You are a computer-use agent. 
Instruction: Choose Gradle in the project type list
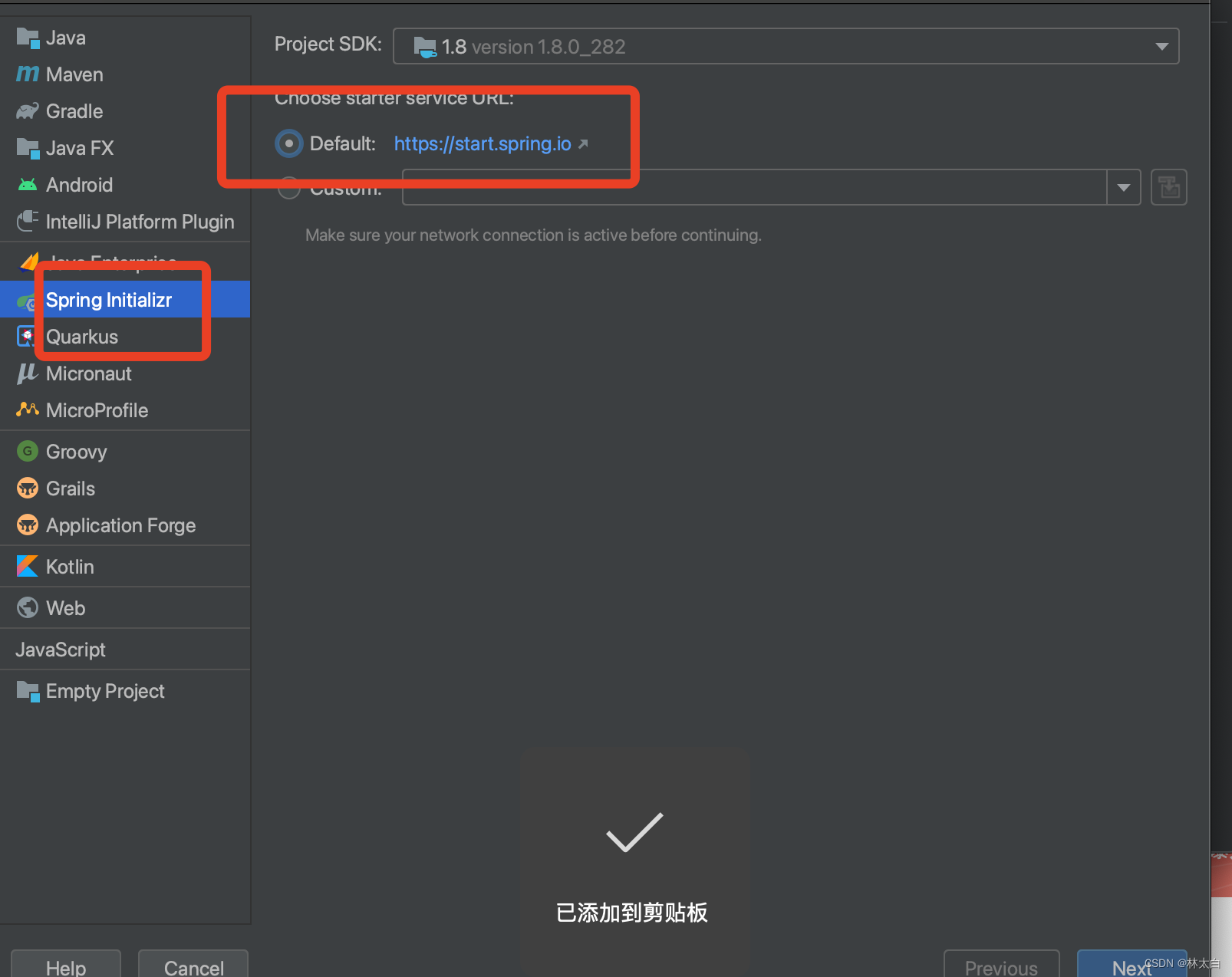[125, 111]
